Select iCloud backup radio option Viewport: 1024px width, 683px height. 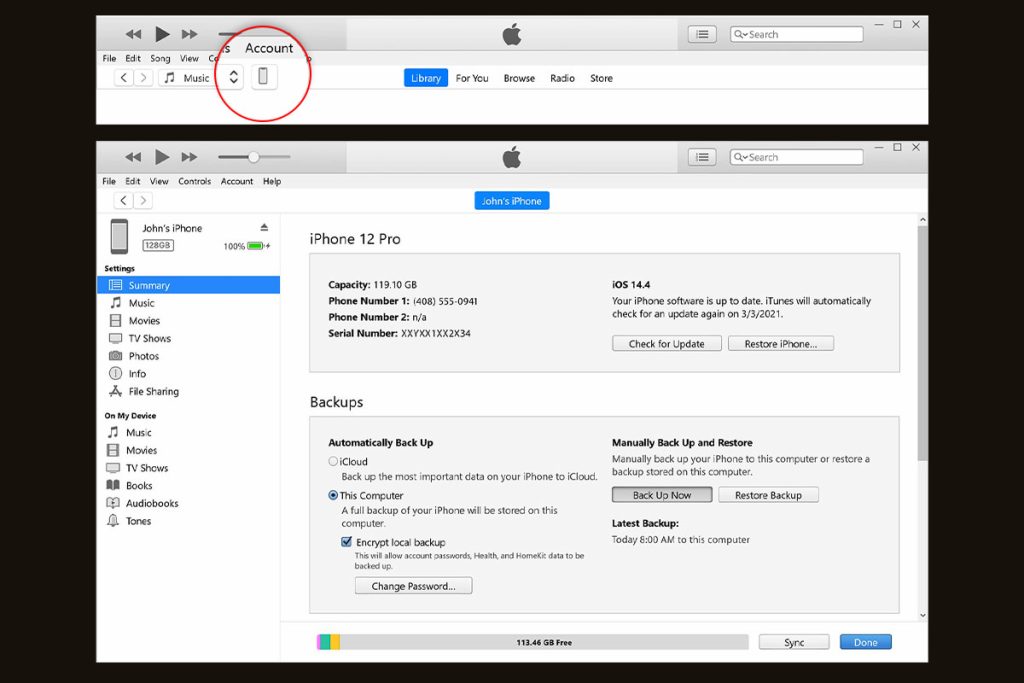tap(333, 461)
